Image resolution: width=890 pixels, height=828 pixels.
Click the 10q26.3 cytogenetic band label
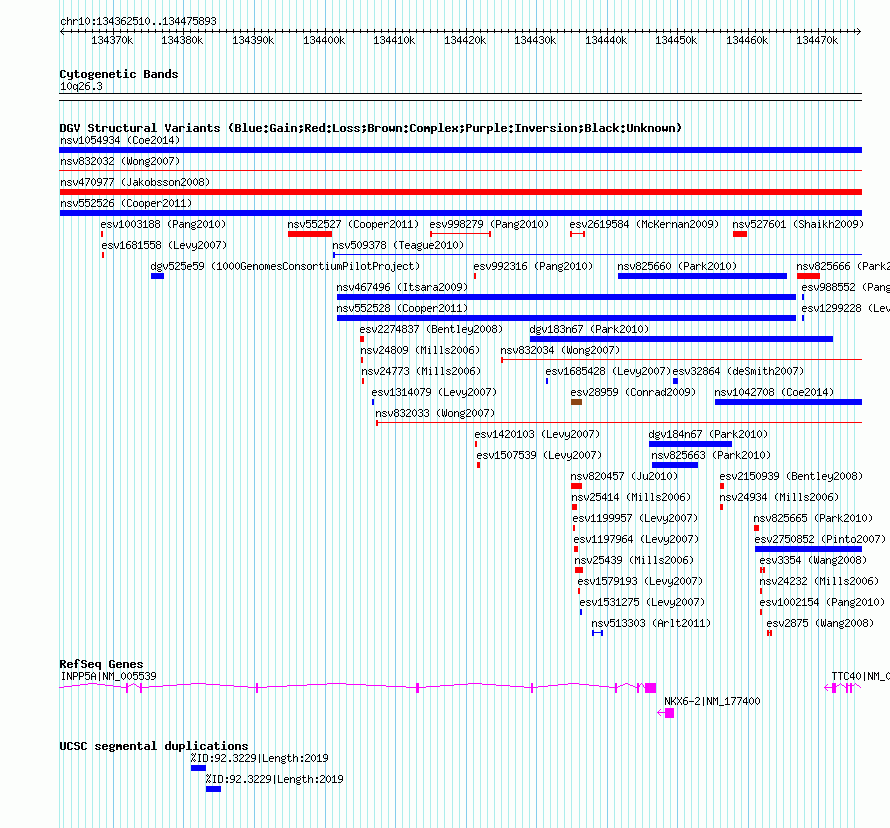pyautogui.click(x=81, y=86)
